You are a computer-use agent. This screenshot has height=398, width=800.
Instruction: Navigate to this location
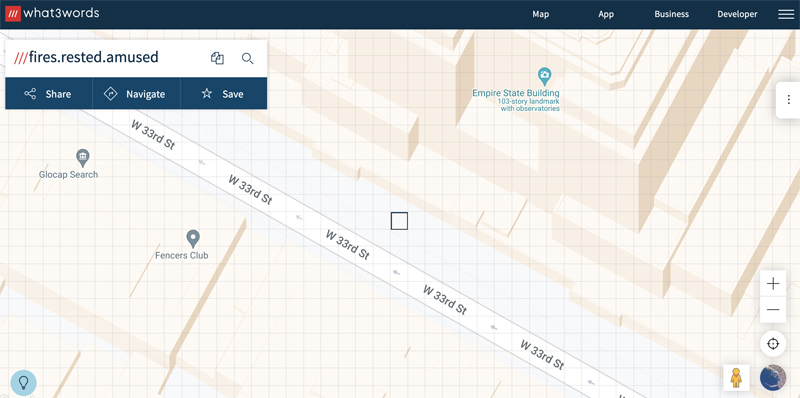click(x=136, y=94)
